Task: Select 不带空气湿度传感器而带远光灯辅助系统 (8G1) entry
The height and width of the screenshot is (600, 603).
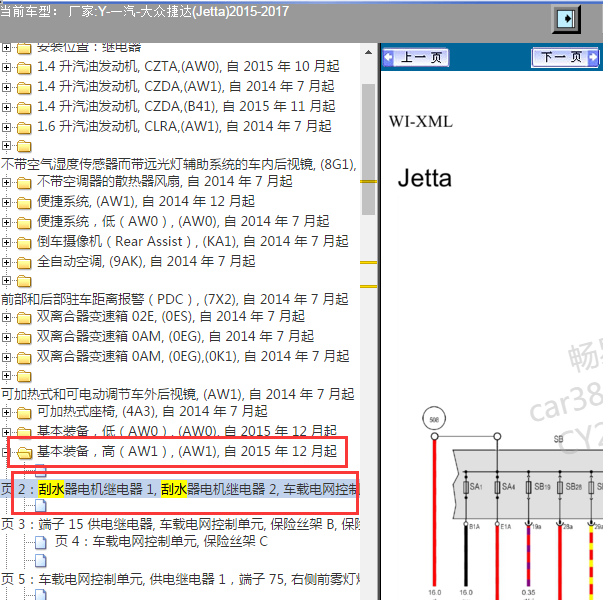Action: pyautogui.click(x=179, y=164)
